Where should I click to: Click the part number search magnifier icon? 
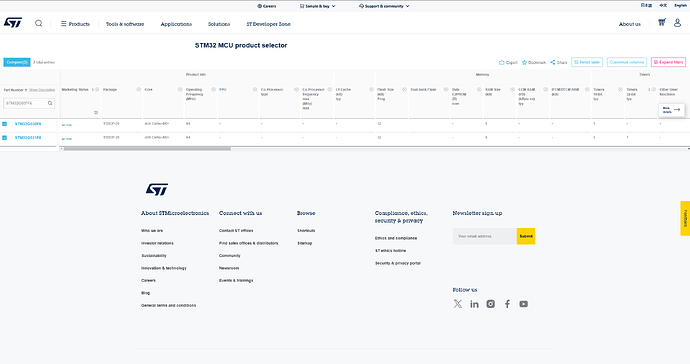tap(50, 103)
